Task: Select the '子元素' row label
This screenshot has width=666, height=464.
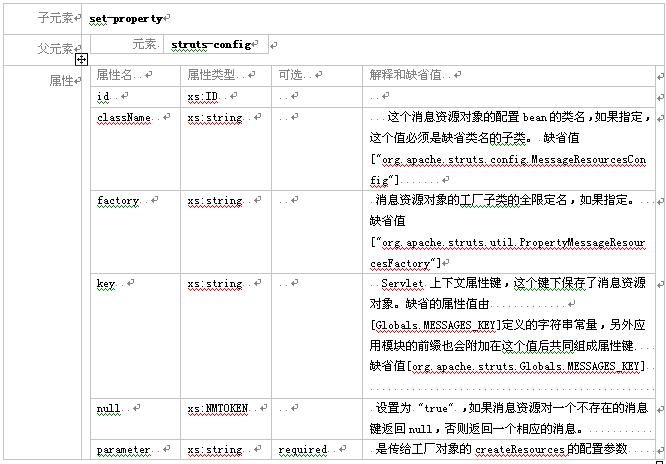Action: click(55, 18)
